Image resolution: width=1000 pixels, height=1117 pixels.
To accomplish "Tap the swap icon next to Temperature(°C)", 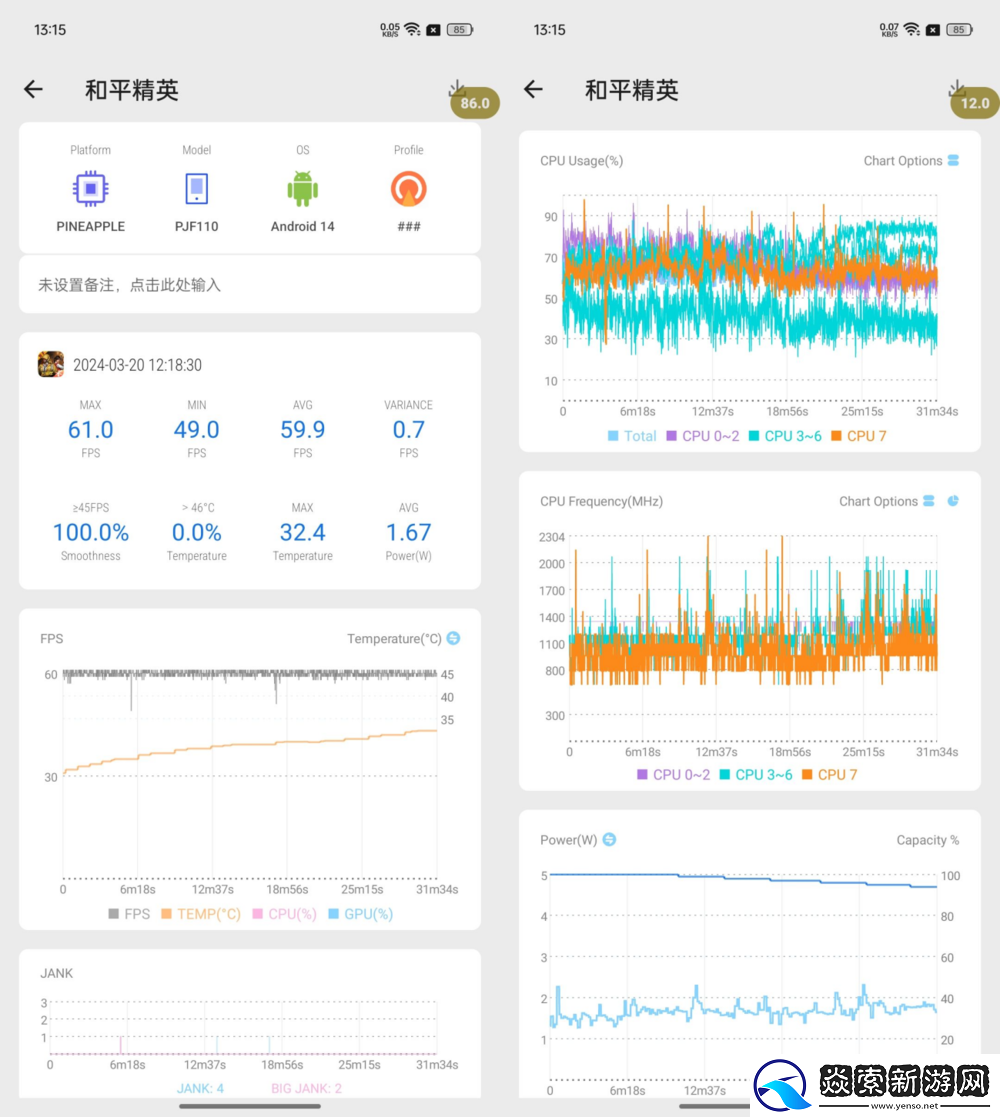I will click(x=452, y=638).
